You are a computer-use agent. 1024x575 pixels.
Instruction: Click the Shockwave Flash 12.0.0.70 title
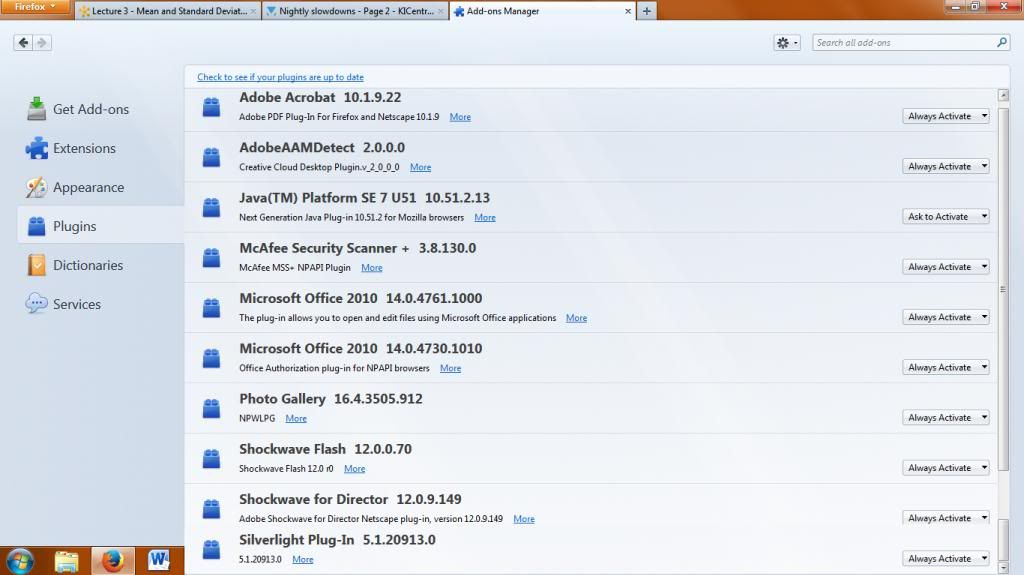click(x=325, y=450)
